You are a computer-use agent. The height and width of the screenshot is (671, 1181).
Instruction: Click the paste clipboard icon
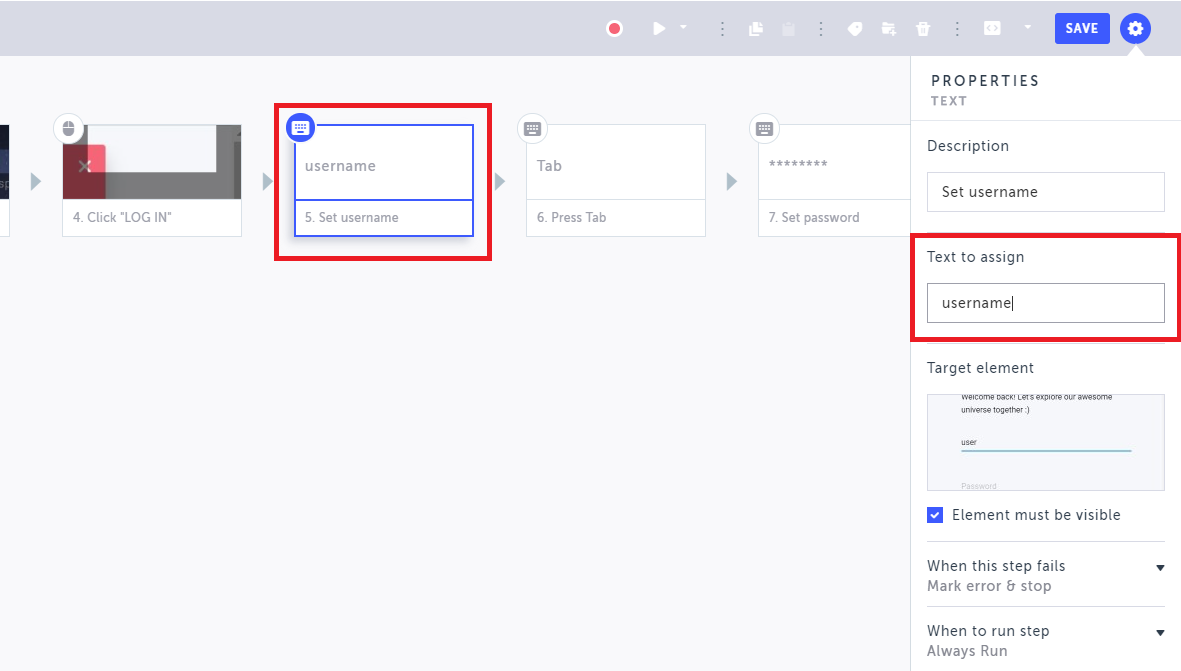coord(789,29)
